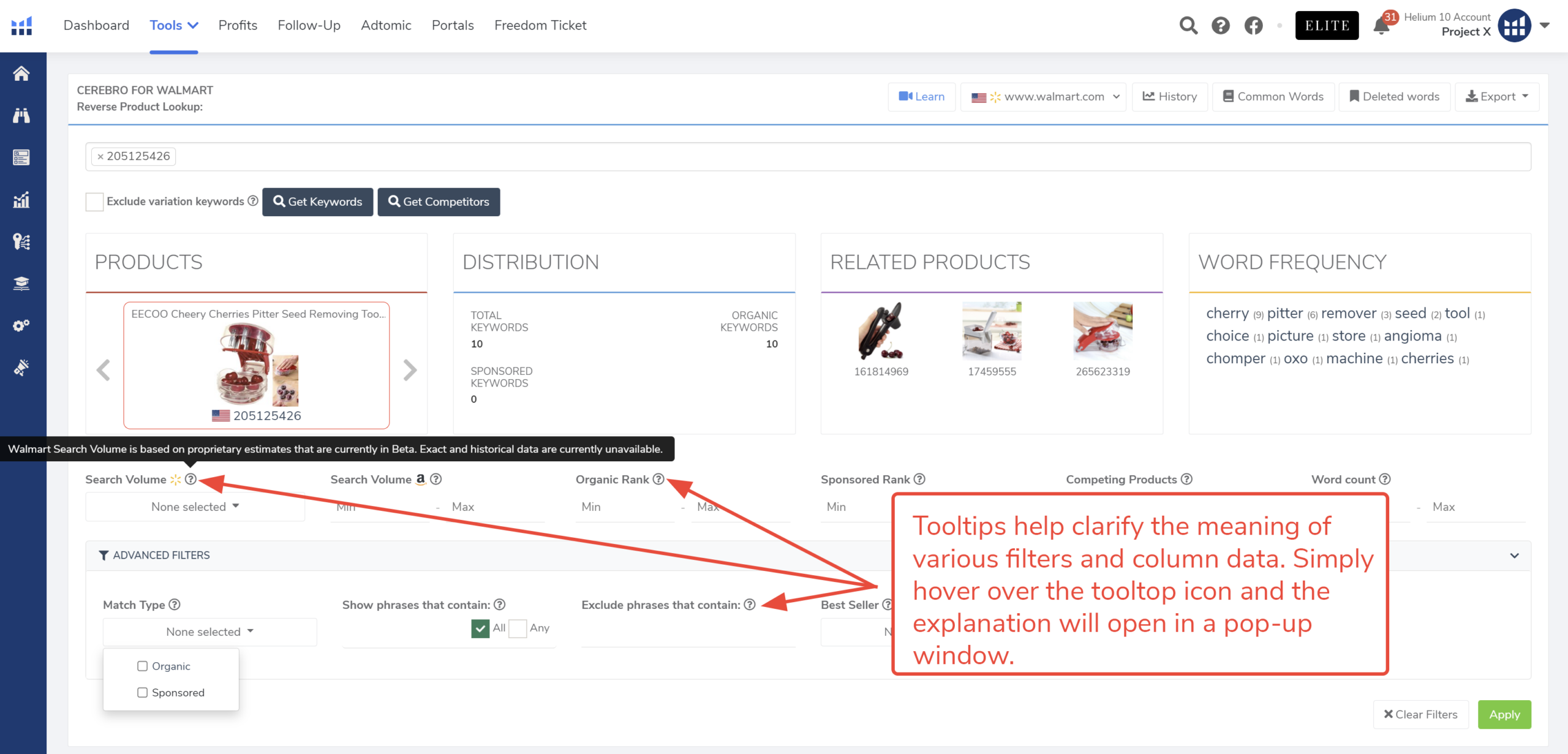
Task: Expand the Export dropdown
Action: [x=1496, y=97]
